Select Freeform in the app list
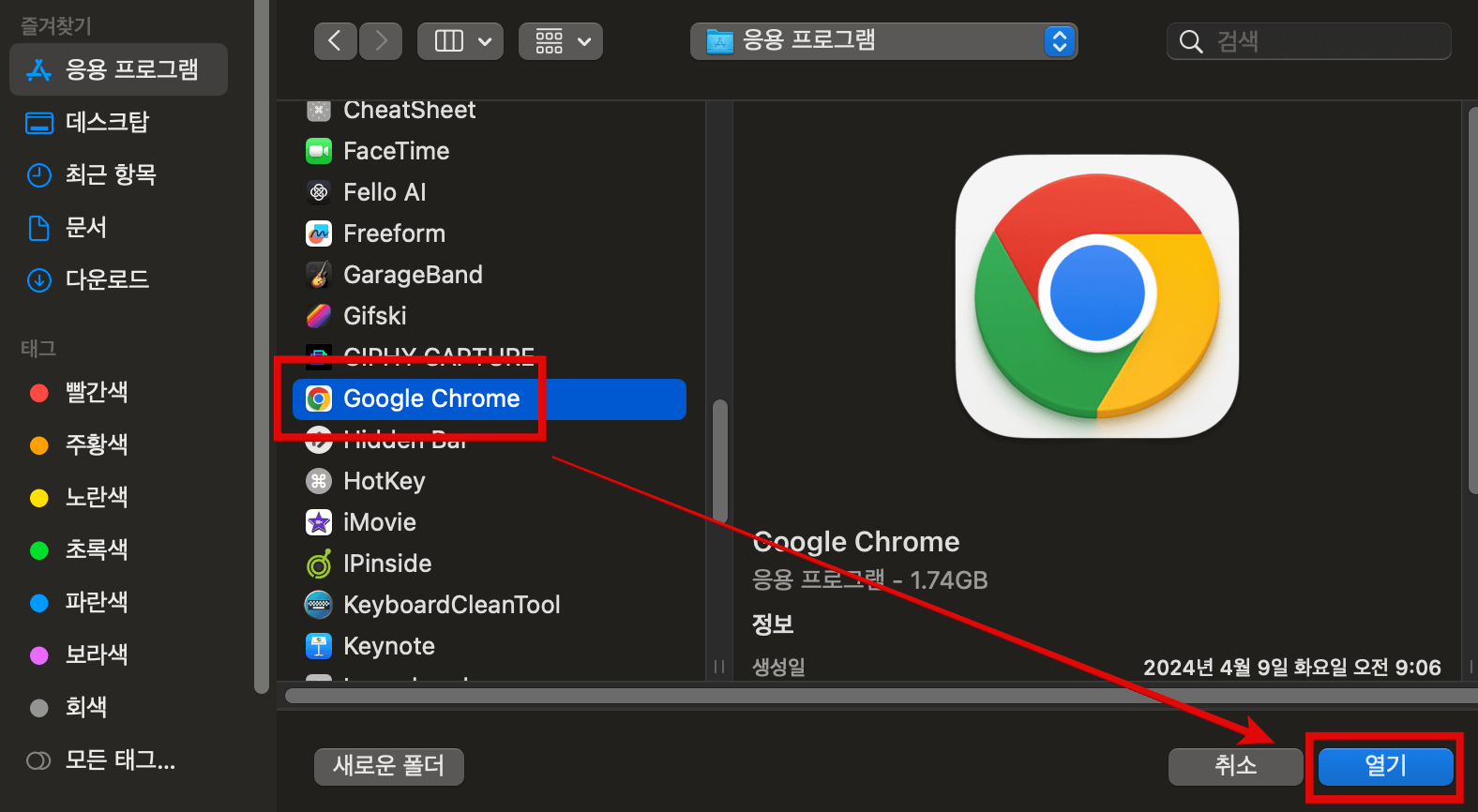 (490, 233)
